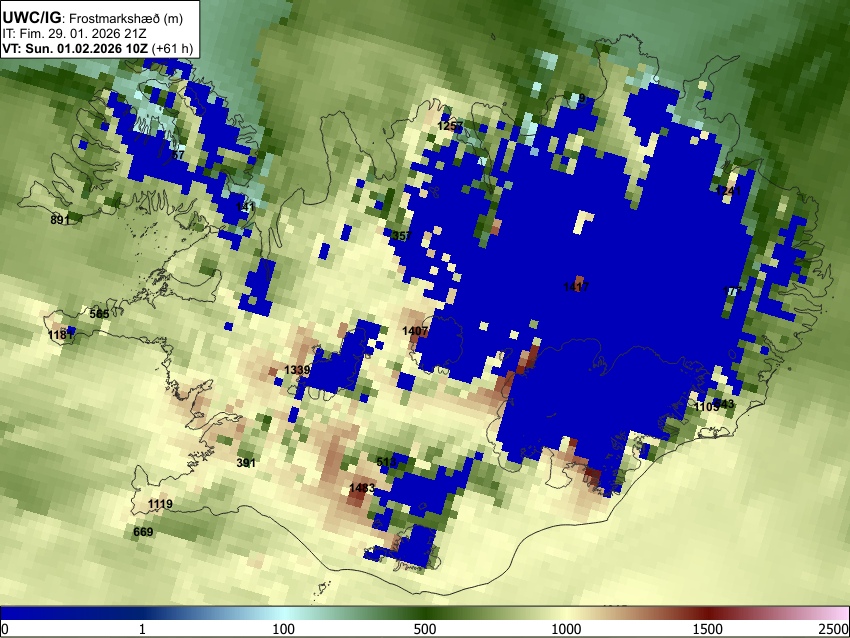Click the map value 1407

(415, 331)
